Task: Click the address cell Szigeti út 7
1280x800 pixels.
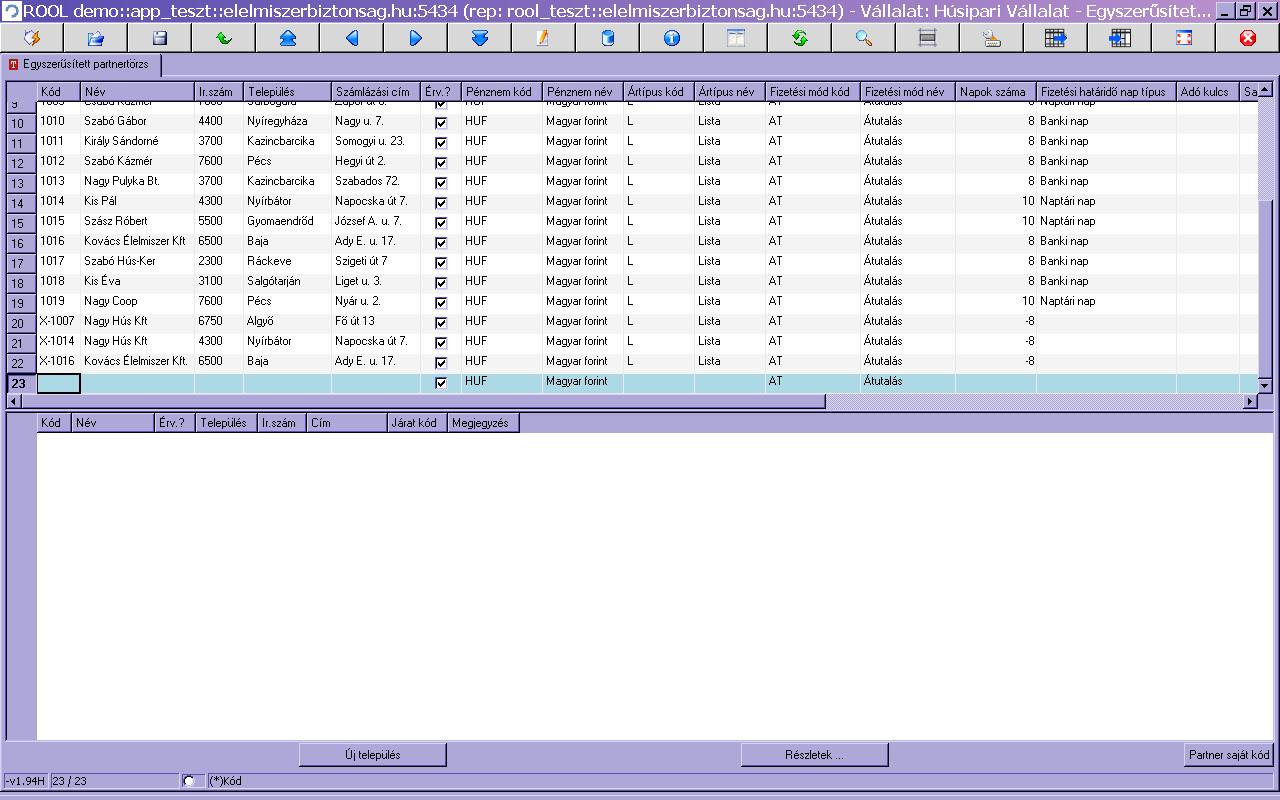Action: tap(376, 261)
